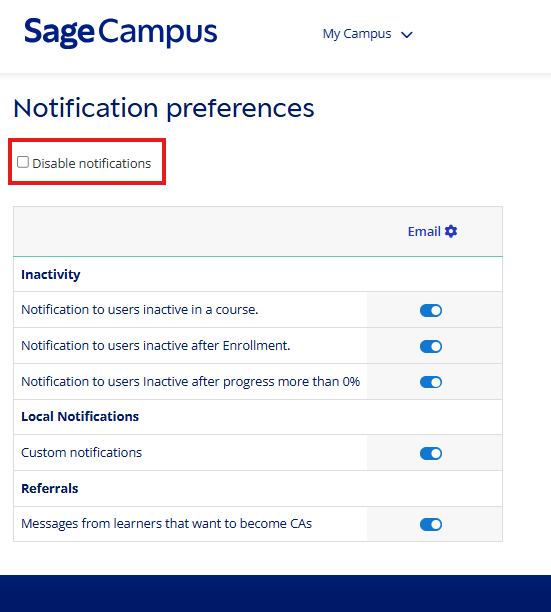Click the Custom notifications row label
This screenshot has width=551, height=612.
click(x=82, y=452)
